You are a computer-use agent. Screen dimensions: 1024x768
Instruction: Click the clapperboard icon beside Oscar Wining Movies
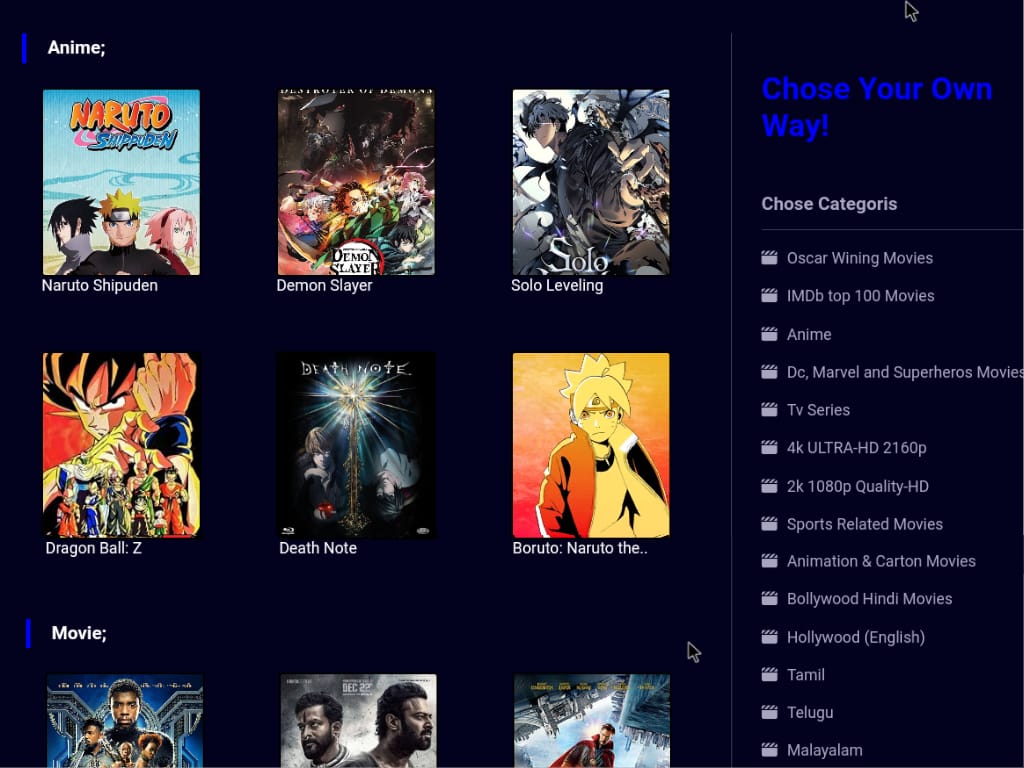click(x=769, y=258)
